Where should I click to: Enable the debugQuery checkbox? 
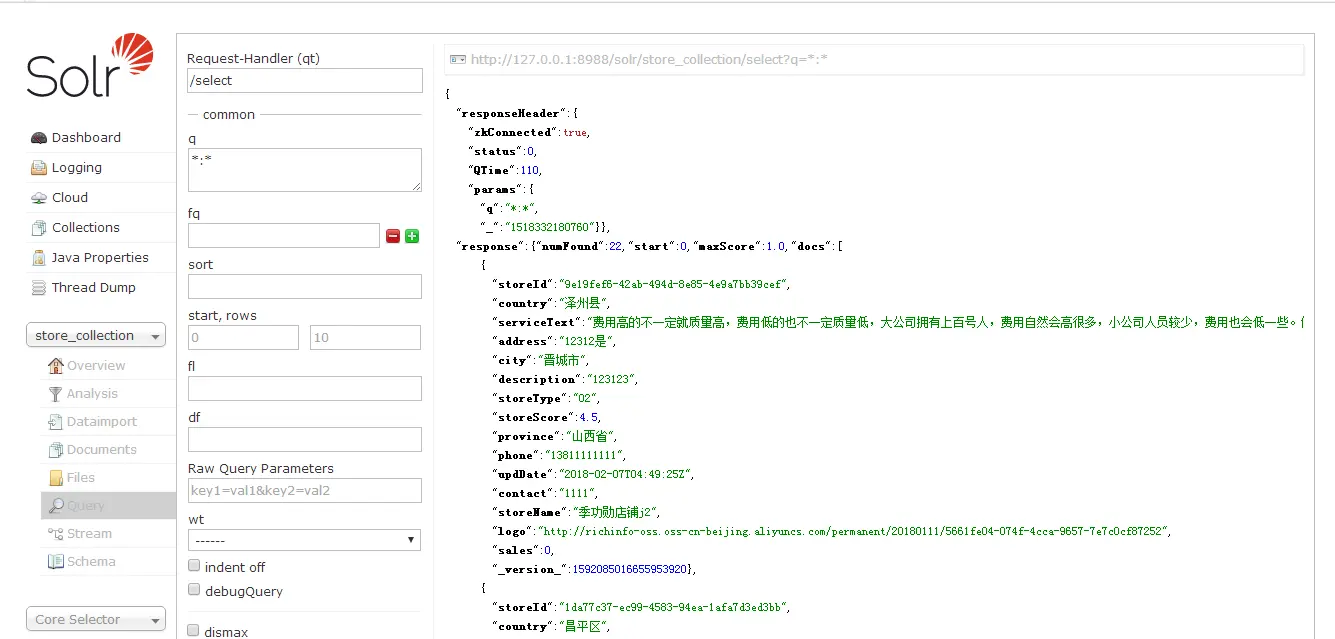point(194,590)
